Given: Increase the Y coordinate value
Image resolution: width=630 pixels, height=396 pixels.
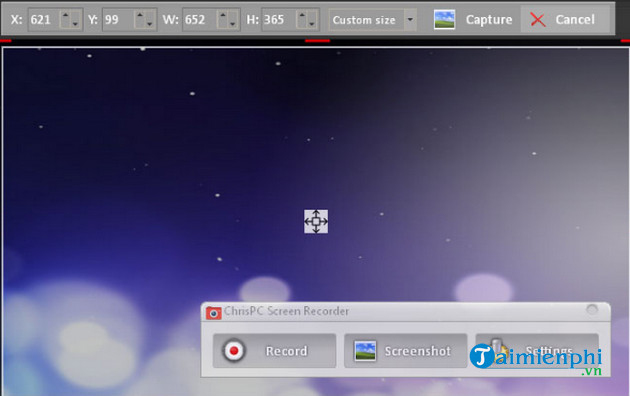Looking at the screenshot, I should 140,15.
